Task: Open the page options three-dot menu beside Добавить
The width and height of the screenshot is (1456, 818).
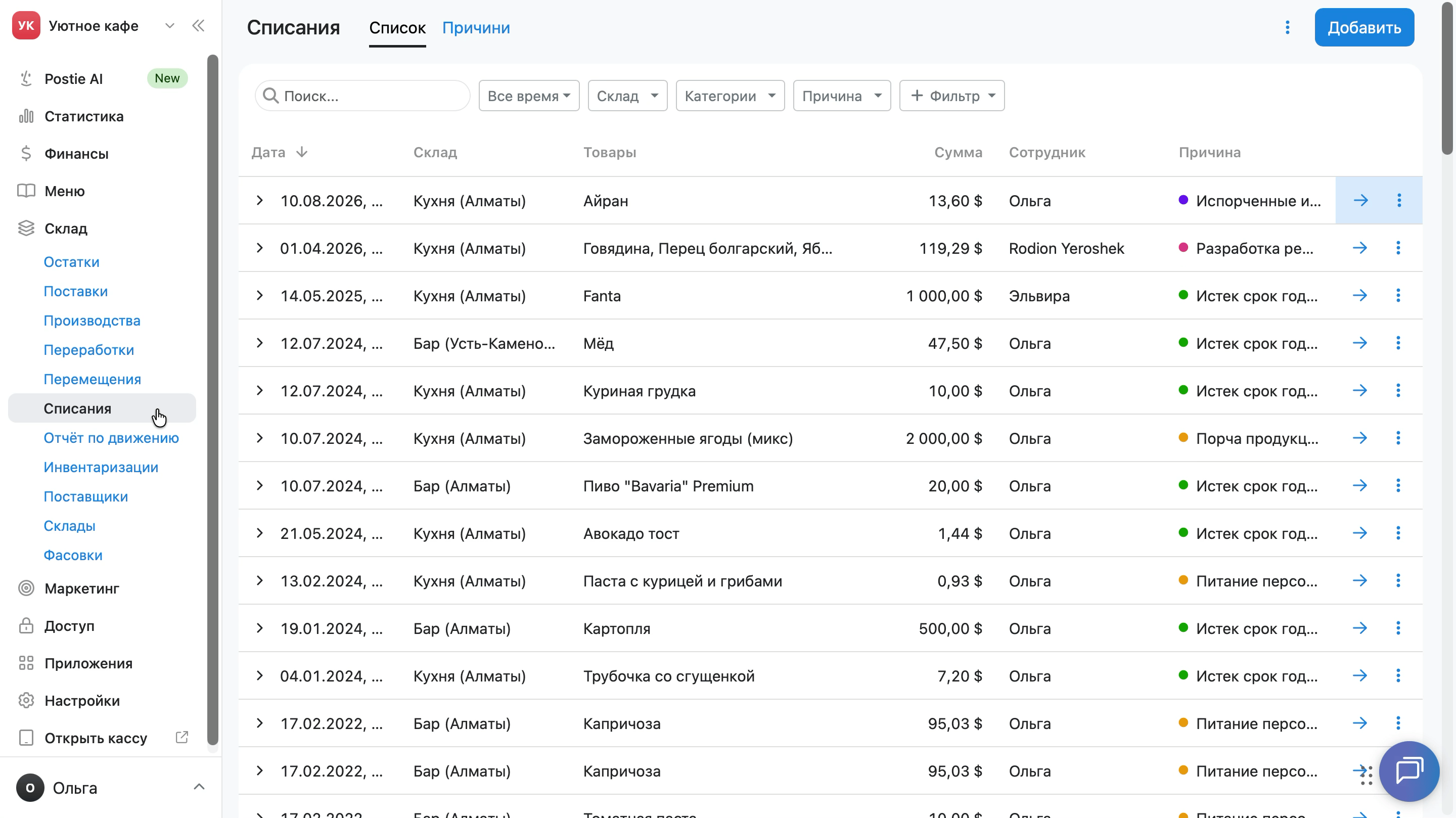Action: point(1287,27)
